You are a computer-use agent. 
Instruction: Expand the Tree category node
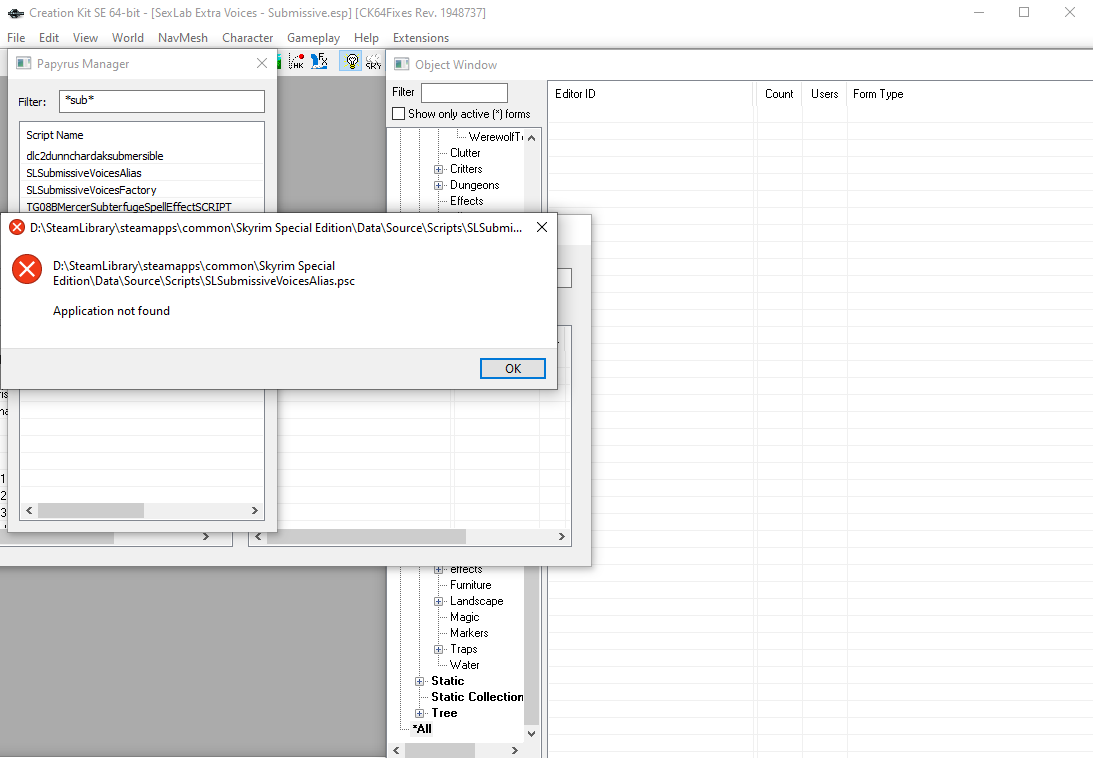[x=420, y=713]
